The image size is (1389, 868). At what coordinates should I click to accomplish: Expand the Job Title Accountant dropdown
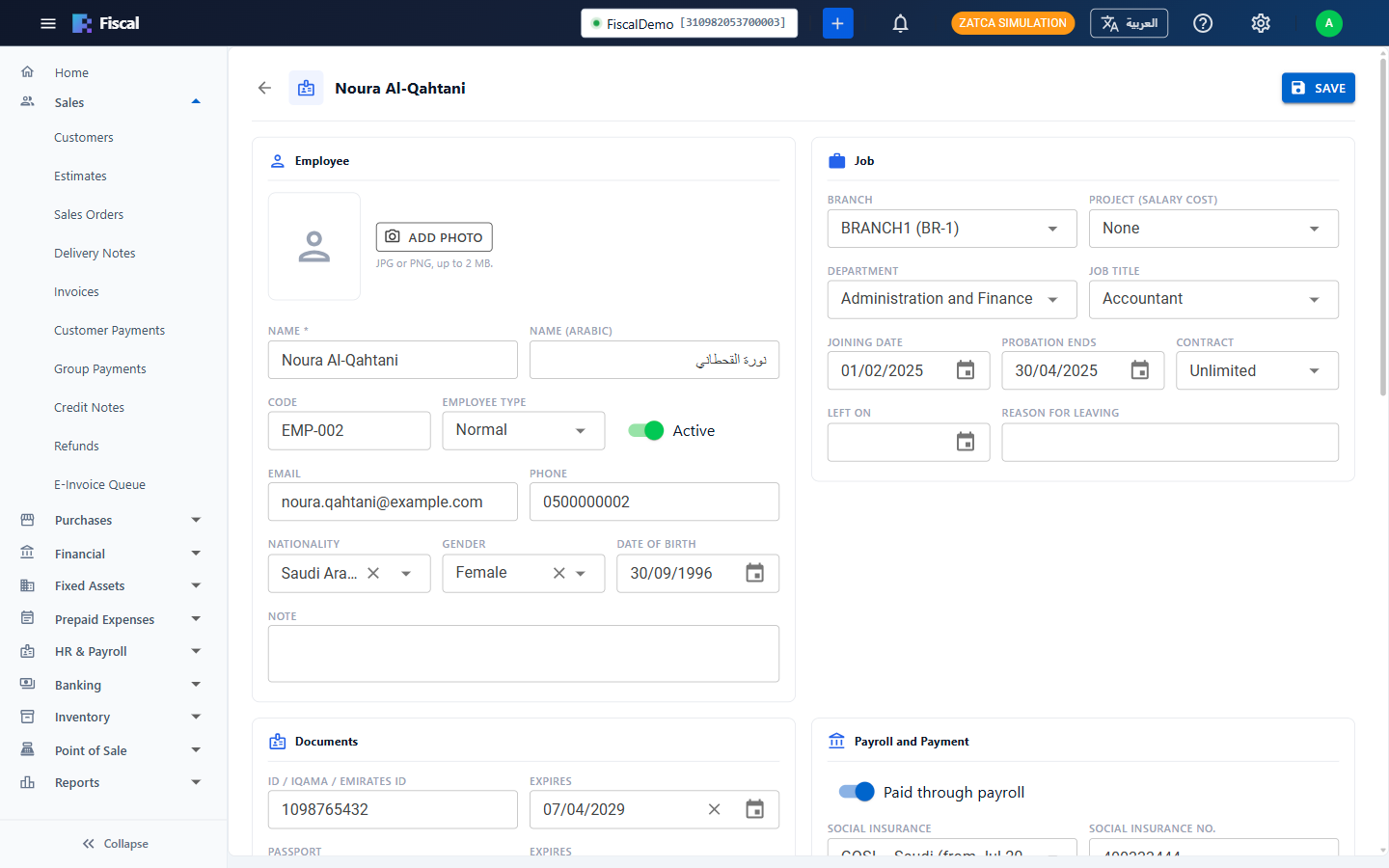pyautogui.click(x=1213, y=299)
